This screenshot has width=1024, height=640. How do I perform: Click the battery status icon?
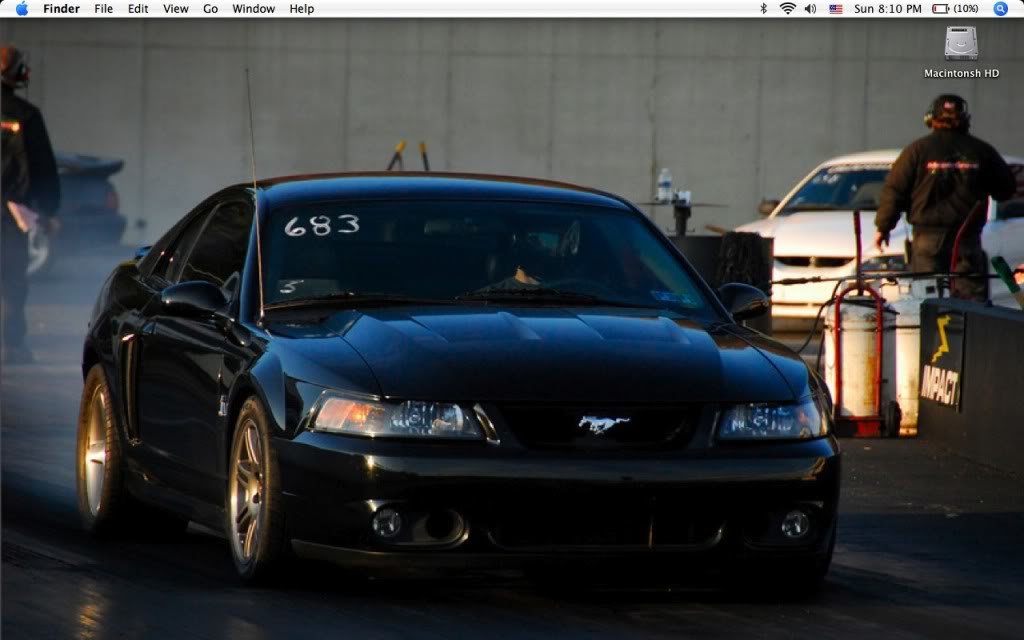tap(940, 8)
